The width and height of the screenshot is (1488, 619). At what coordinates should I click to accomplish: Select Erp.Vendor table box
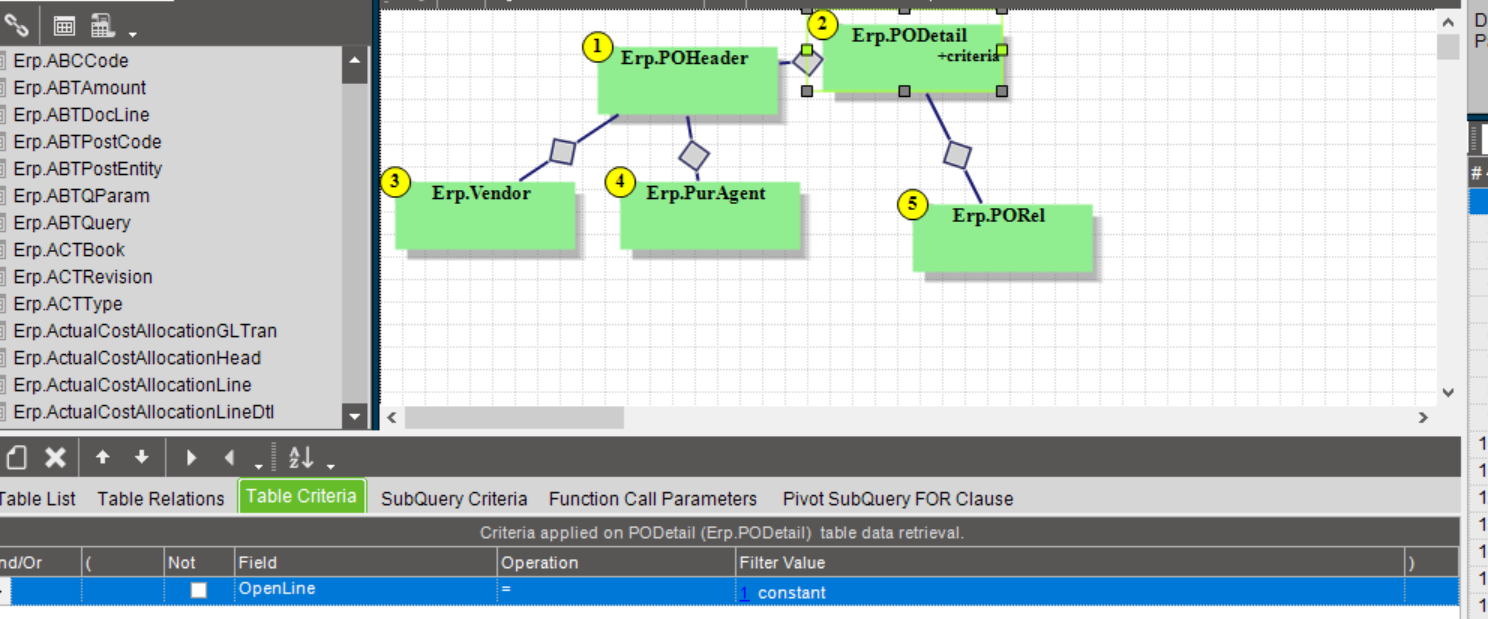(485, 215)
